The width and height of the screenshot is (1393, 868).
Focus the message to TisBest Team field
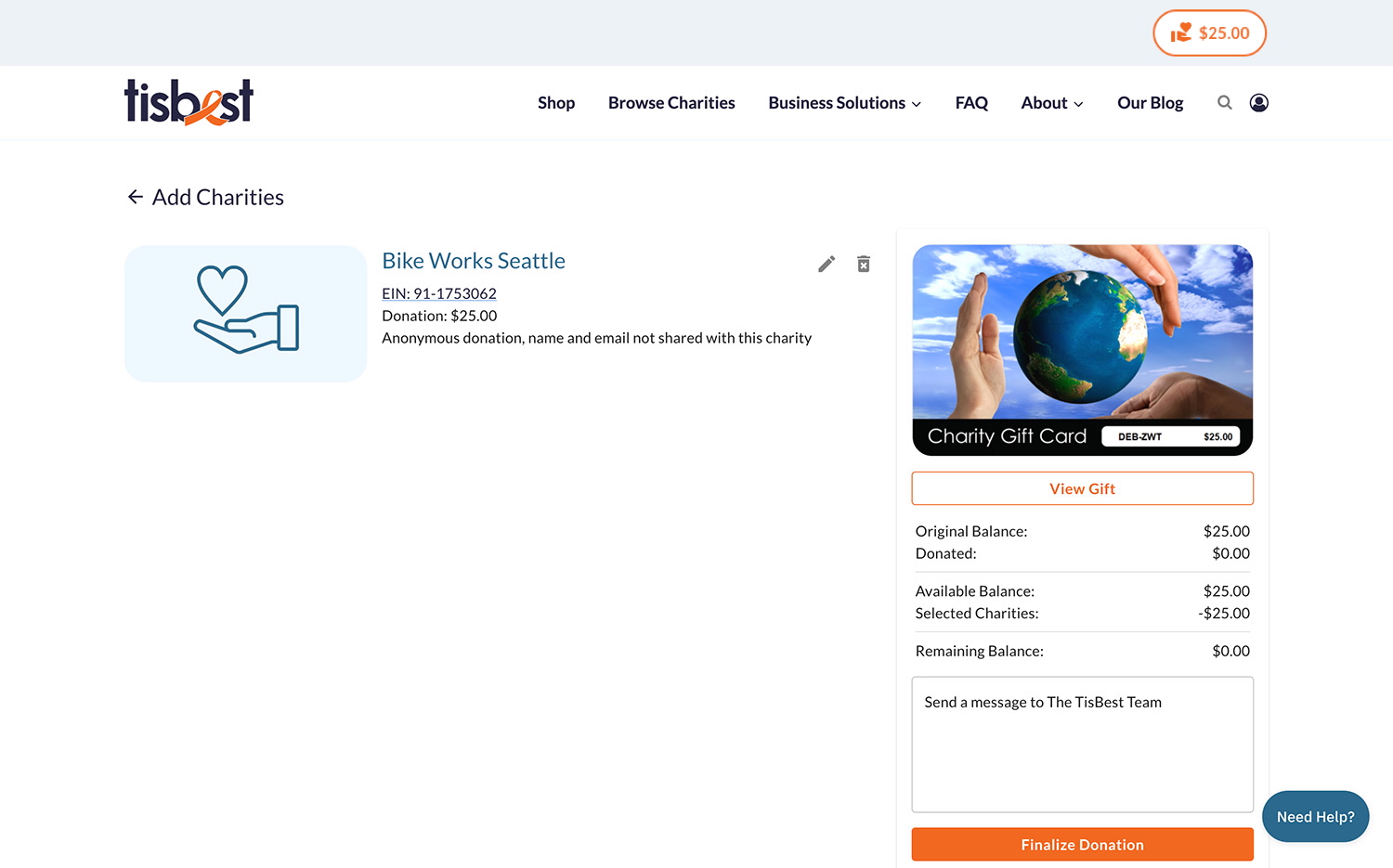(1083, 745)
